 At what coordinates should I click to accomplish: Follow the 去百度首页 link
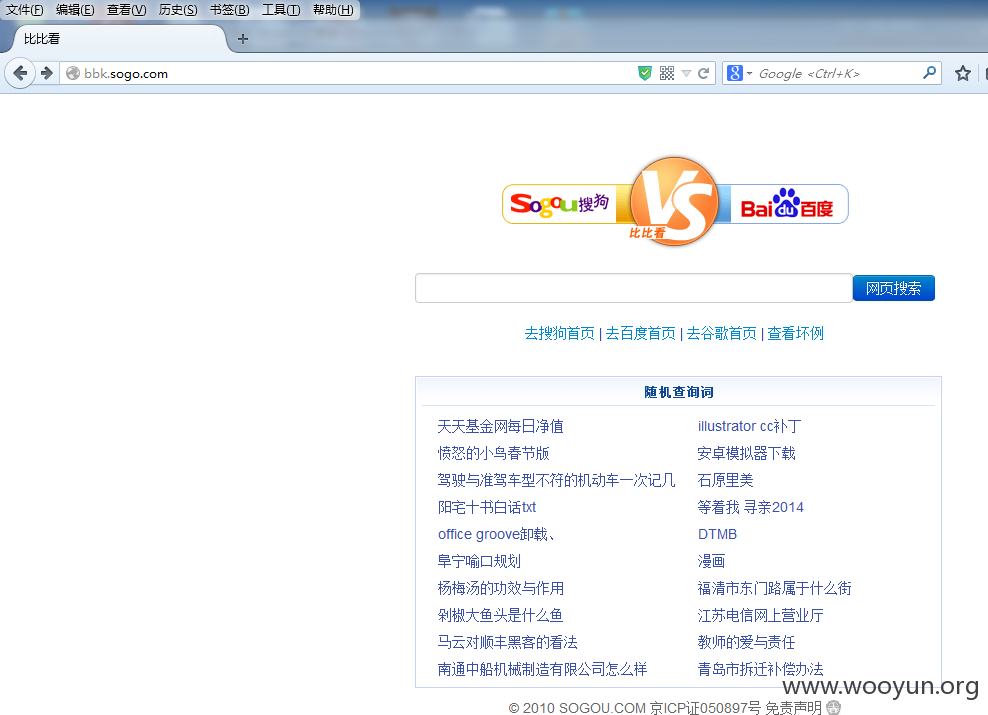640,333
